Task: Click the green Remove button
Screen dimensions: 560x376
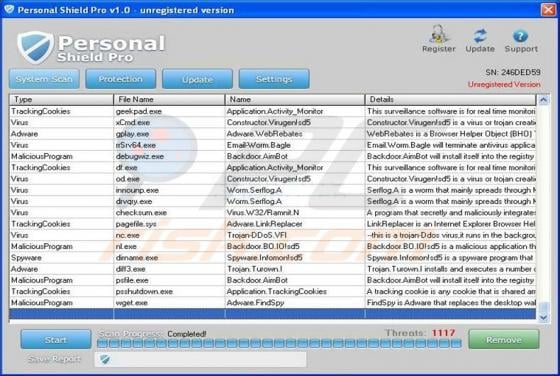Action: click(504, 339)
